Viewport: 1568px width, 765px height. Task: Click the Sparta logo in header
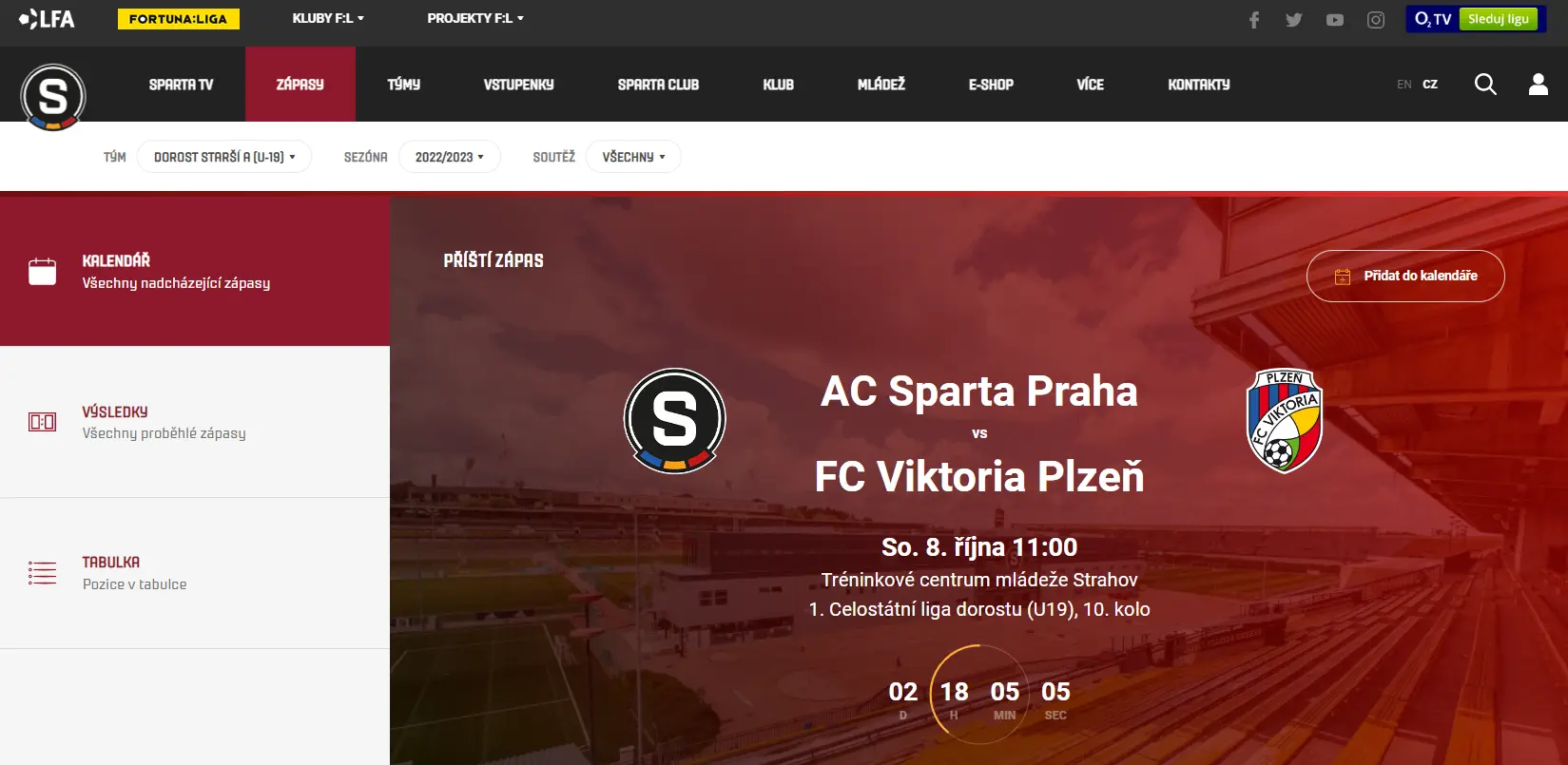[53, 97]
